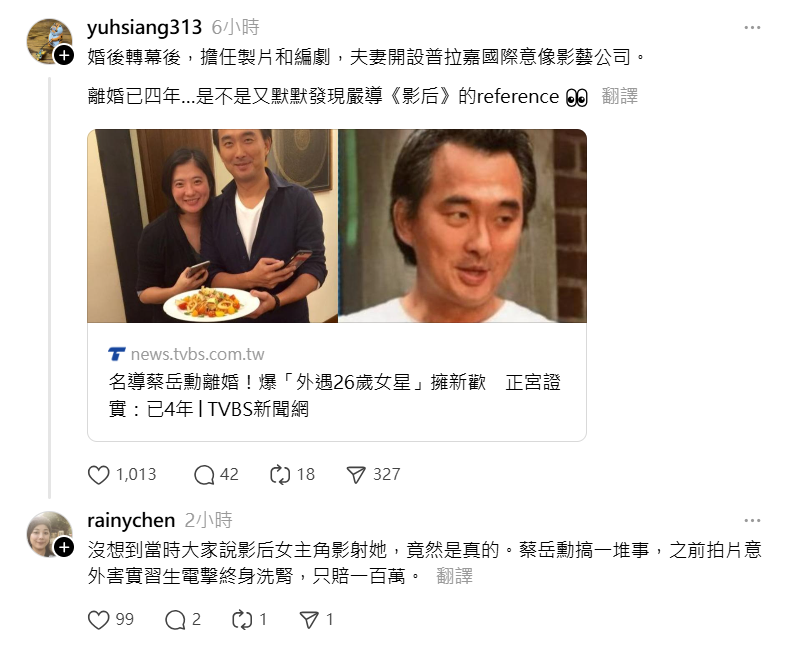Viewport: 789px width, 648px height.
Task: Translate rainychen's reply text
Action: click(x=454, y=576)
